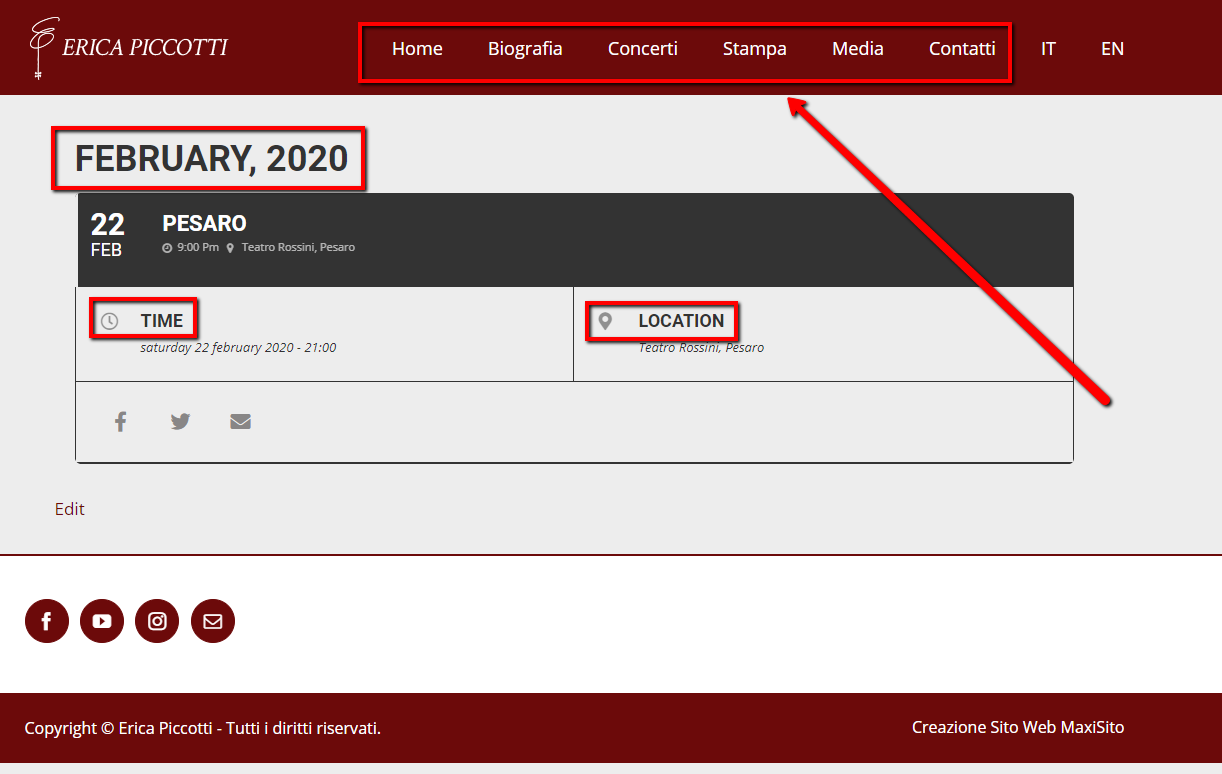Open the Concerti menu item
This screenshot has width=1222, height=774.
coord(643,48)
